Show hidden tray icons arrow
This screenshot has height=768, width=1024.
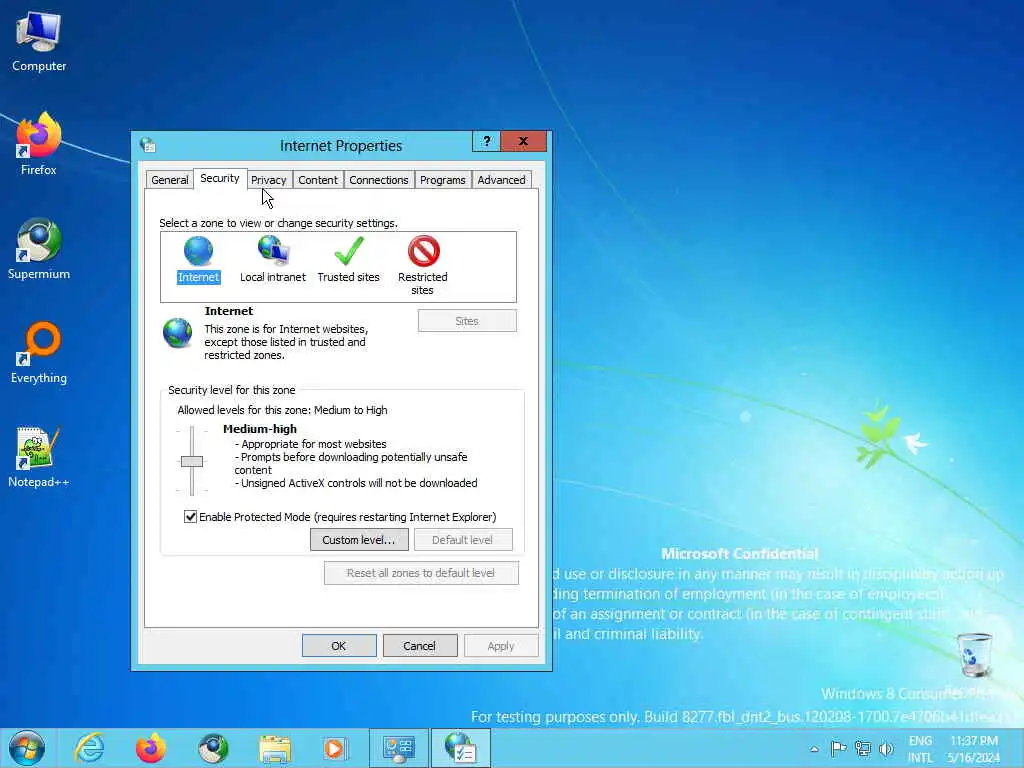(x=814, y=749)
